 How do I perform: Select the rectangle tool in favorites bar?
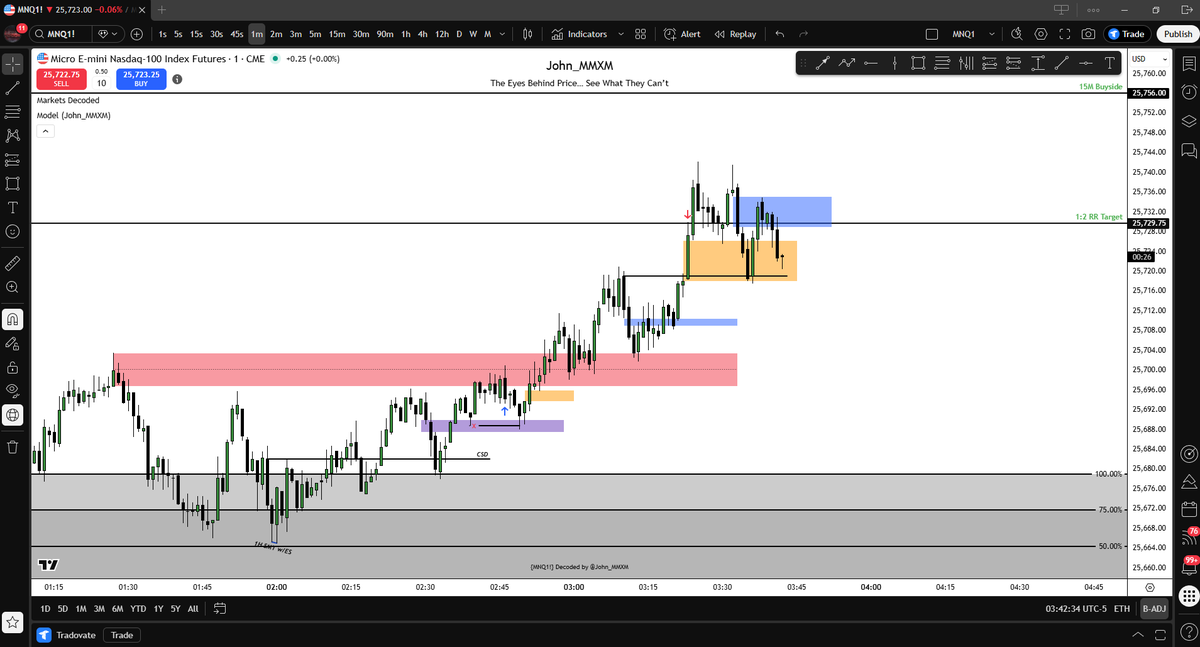[x=918, y=63]
